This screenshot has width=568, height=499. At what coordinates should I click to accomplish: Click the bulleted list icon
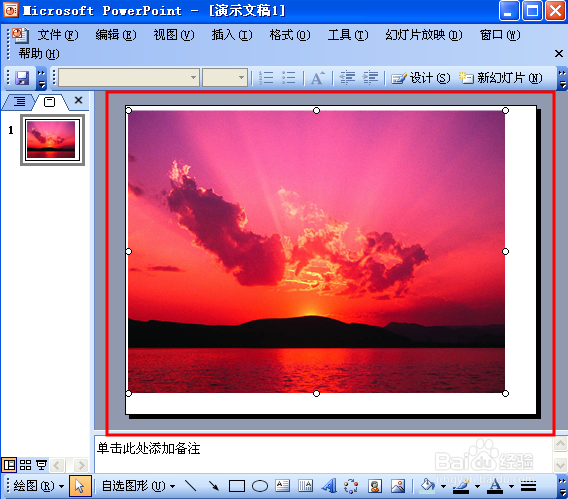point(289,78)
